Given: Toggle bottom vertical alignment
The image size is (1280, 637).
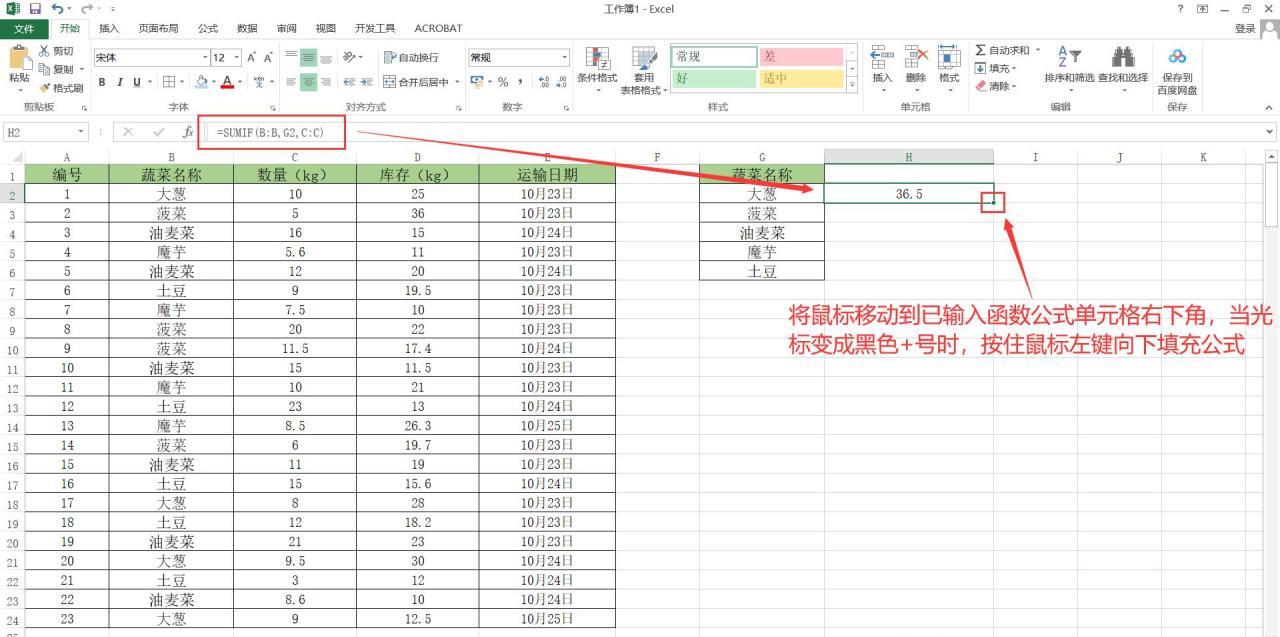Looking at the screenshot, I should (x=327, y=58).
